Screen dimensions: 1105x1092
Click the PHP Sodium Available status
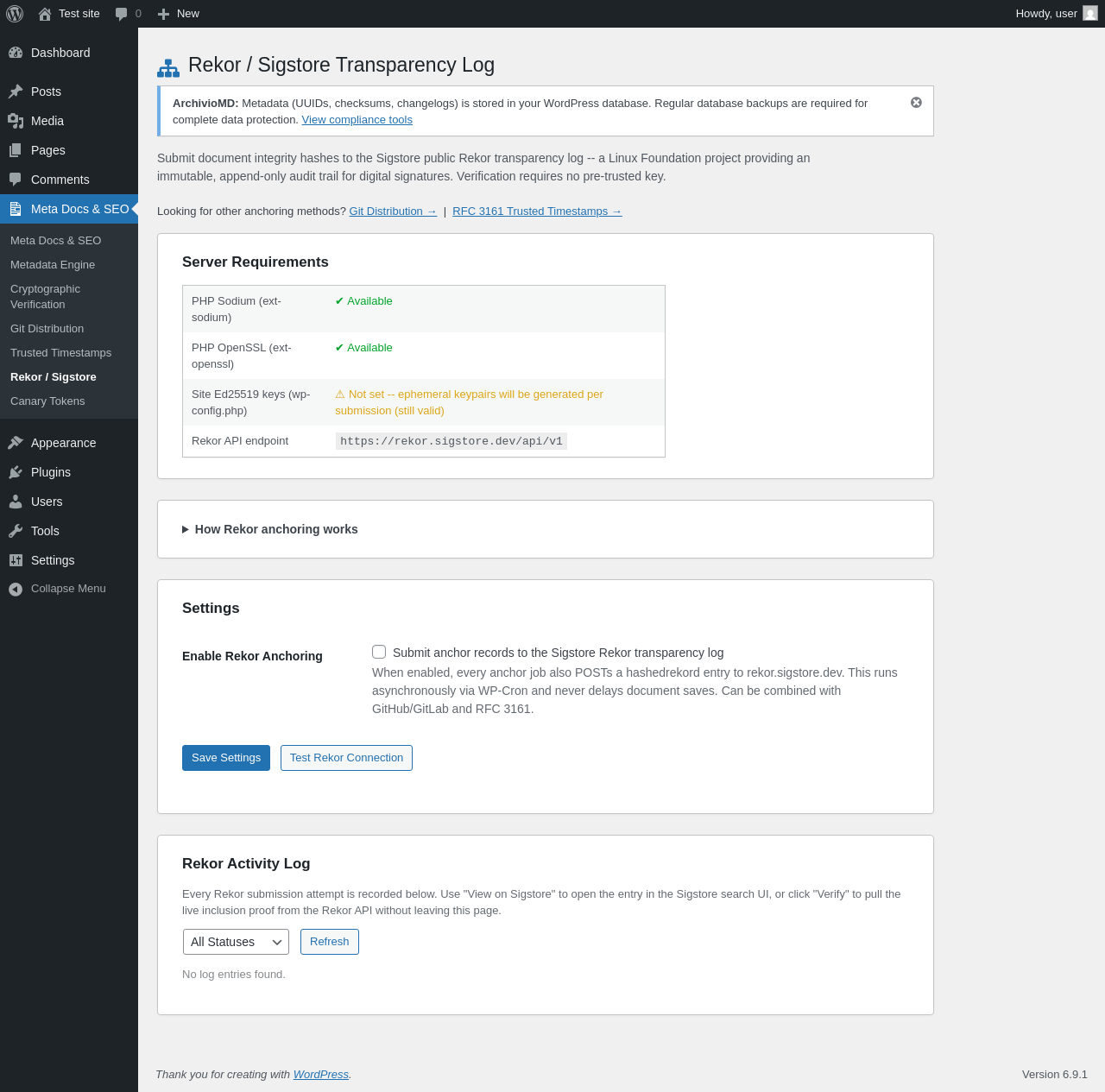click(363, 301)
